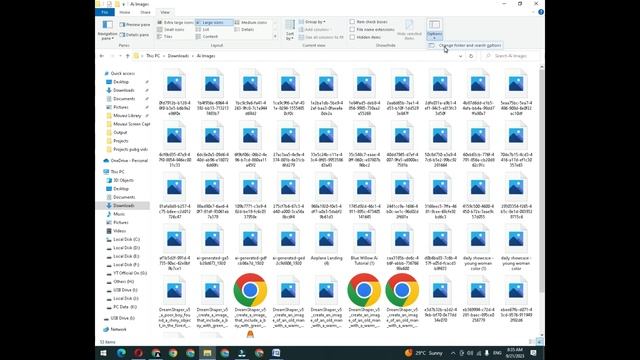Viewport: 640px width, 360px height.
Task: Select Medium icons layout
Action: pyautogui.click(x=251, y=22)
